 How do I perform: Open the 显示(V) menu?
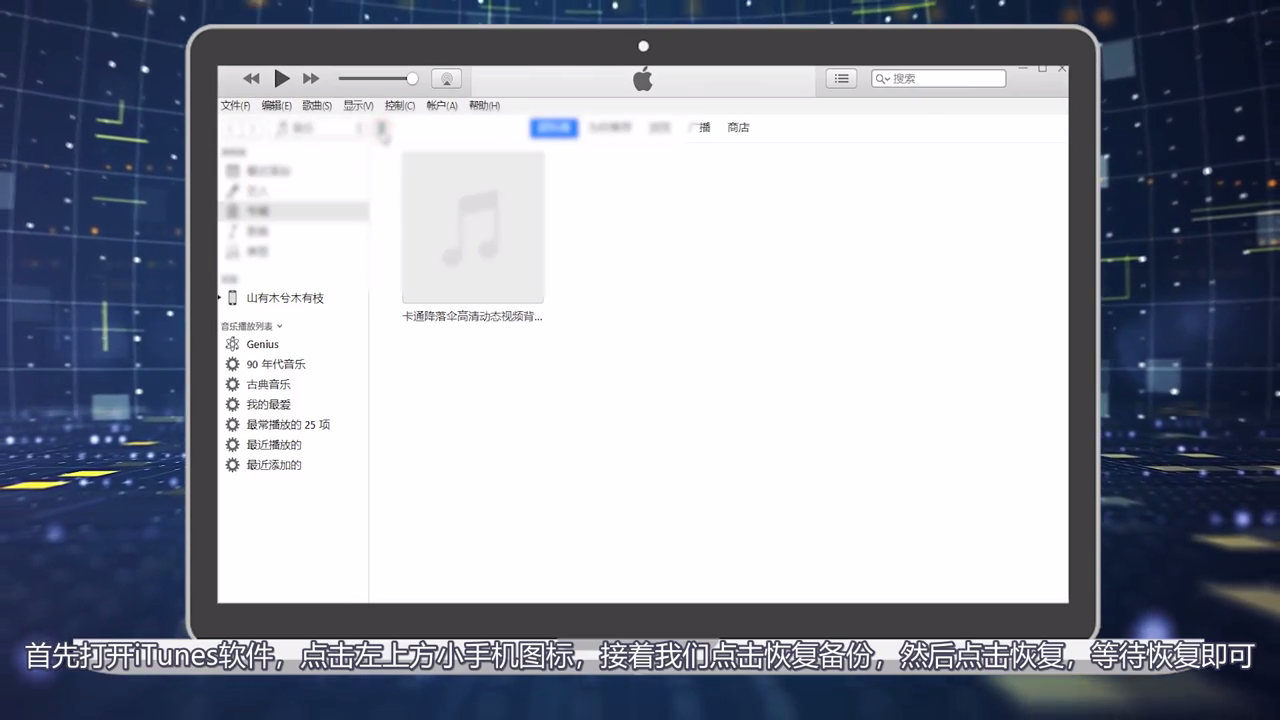[x=358, y=105]
